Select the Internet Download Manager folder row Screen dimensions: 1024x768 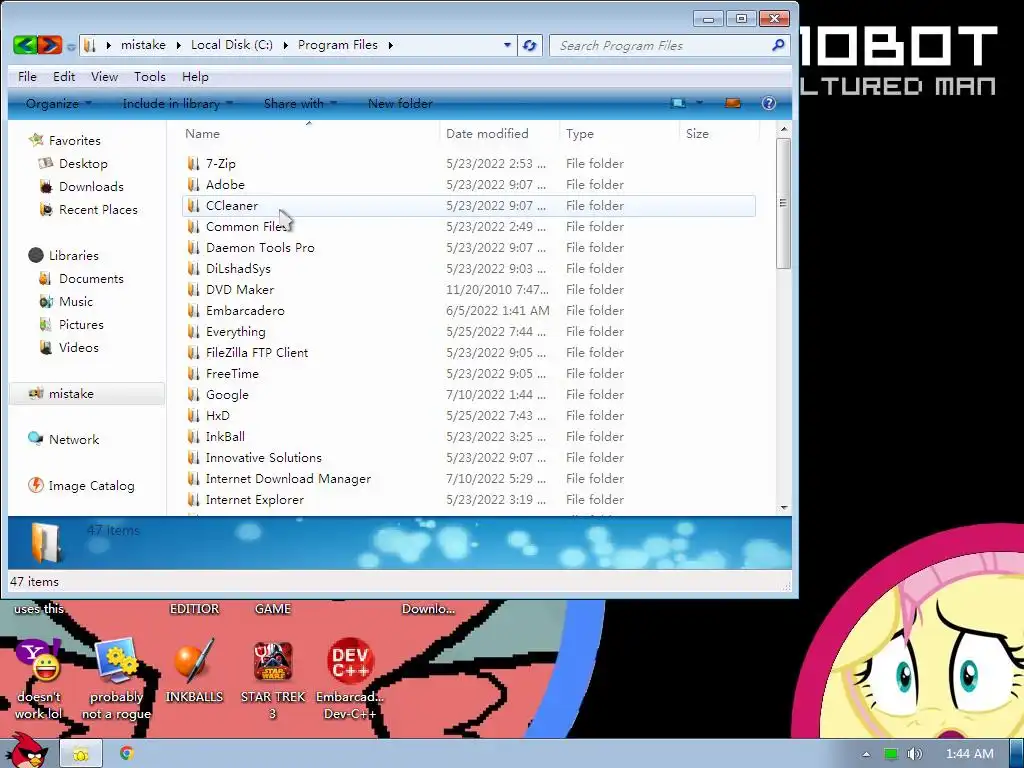point(469,479)
